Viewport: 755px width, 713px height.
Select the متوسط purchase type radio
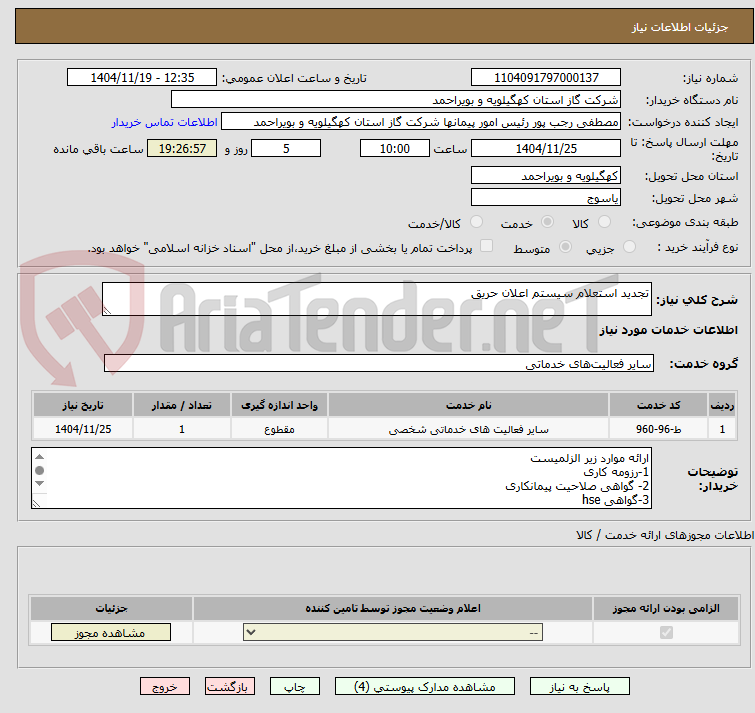pos(565,247)
